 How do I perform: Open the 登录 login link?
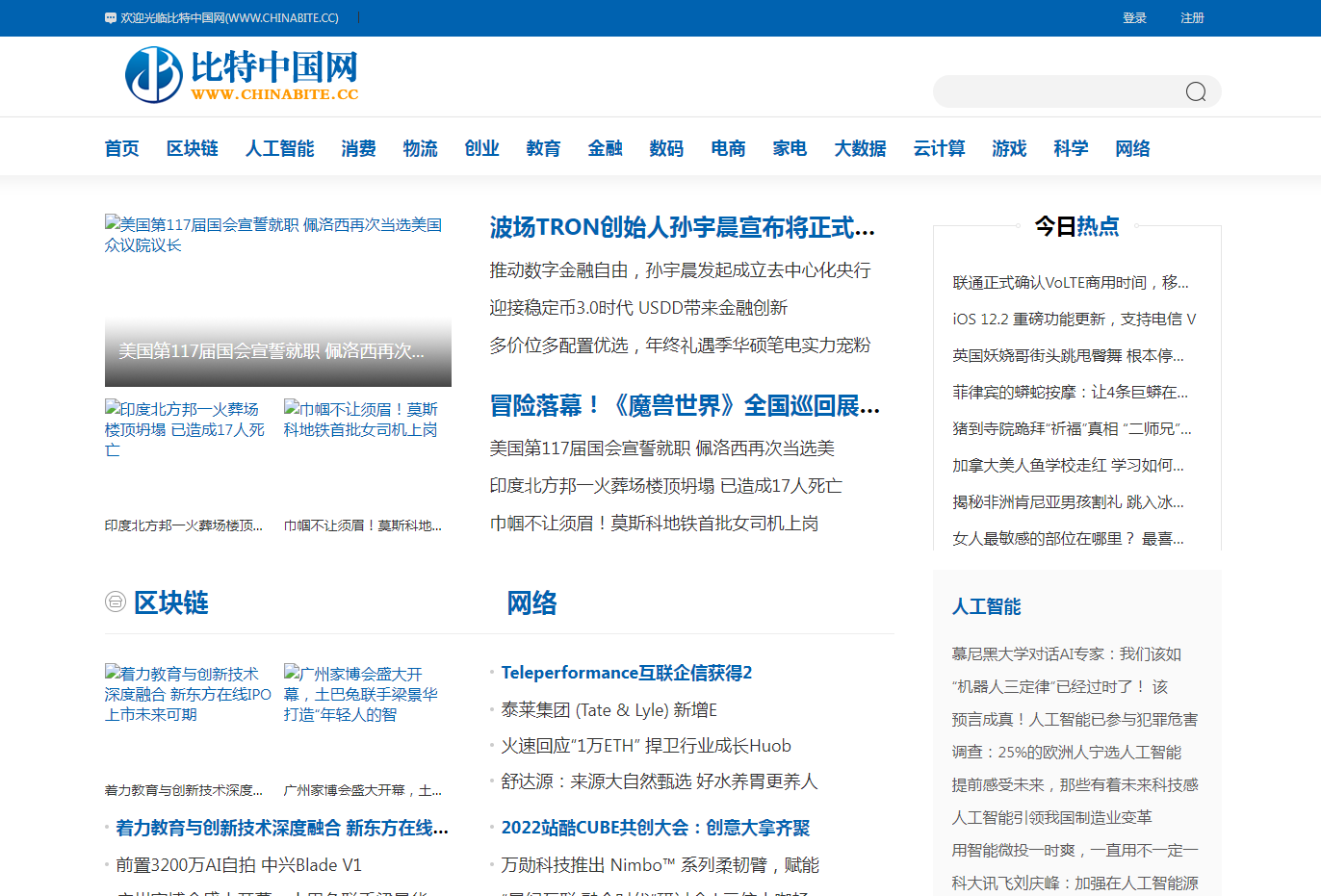[x=1134, y=17]
